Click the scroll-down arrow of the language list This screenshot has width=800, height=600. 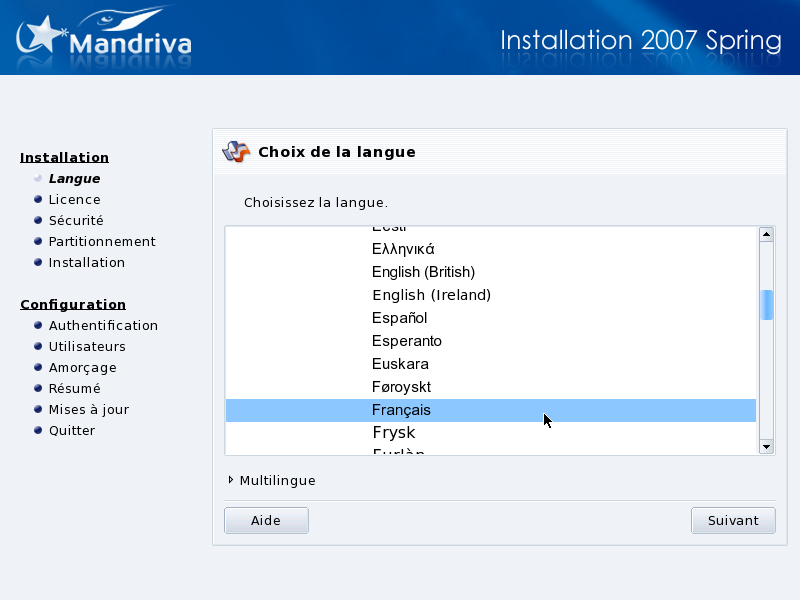point(766,447)
